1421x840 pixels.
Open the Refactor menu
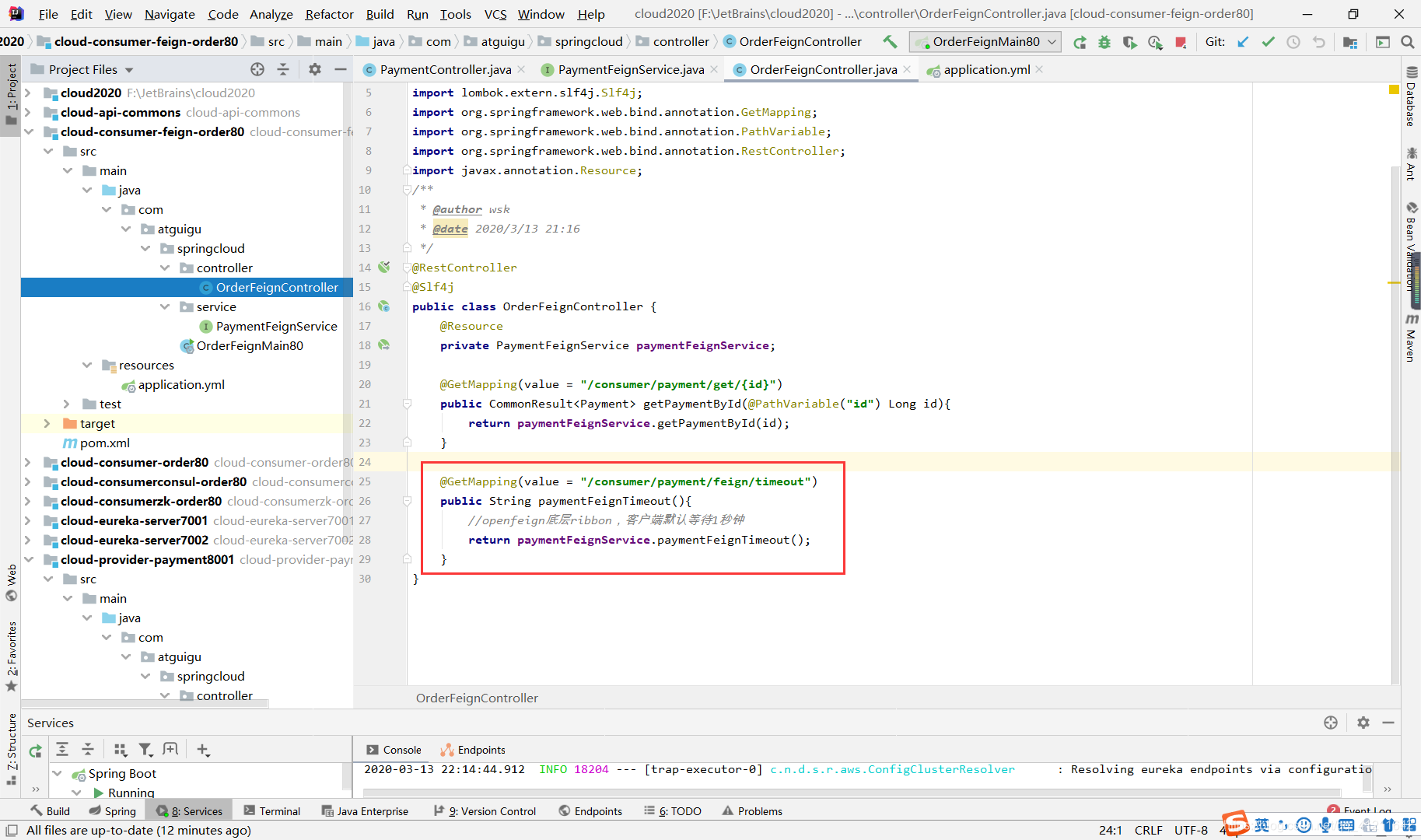329,14
